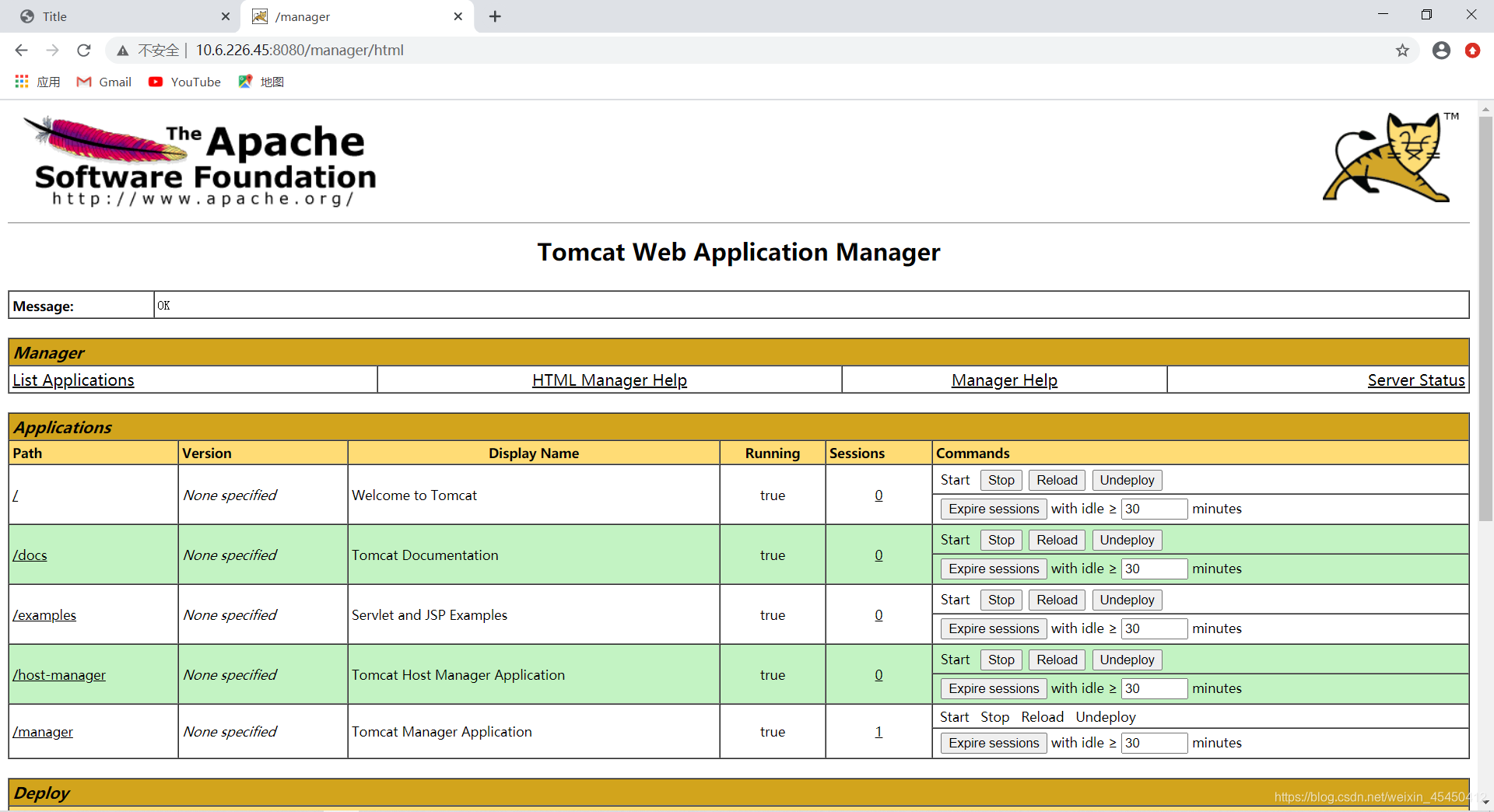
Task: Click sessions count 1 for /manager
Action: tap(879, 732)
